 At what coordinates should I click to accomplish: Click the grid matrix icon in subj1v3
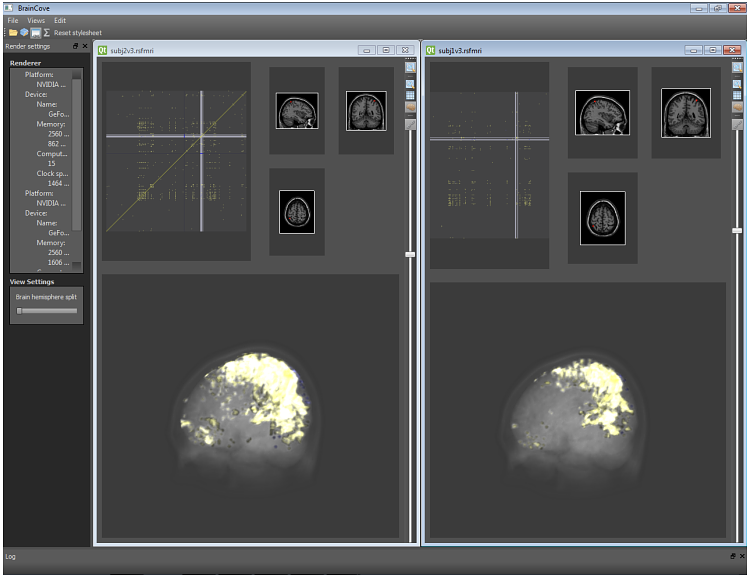(737, 95)
